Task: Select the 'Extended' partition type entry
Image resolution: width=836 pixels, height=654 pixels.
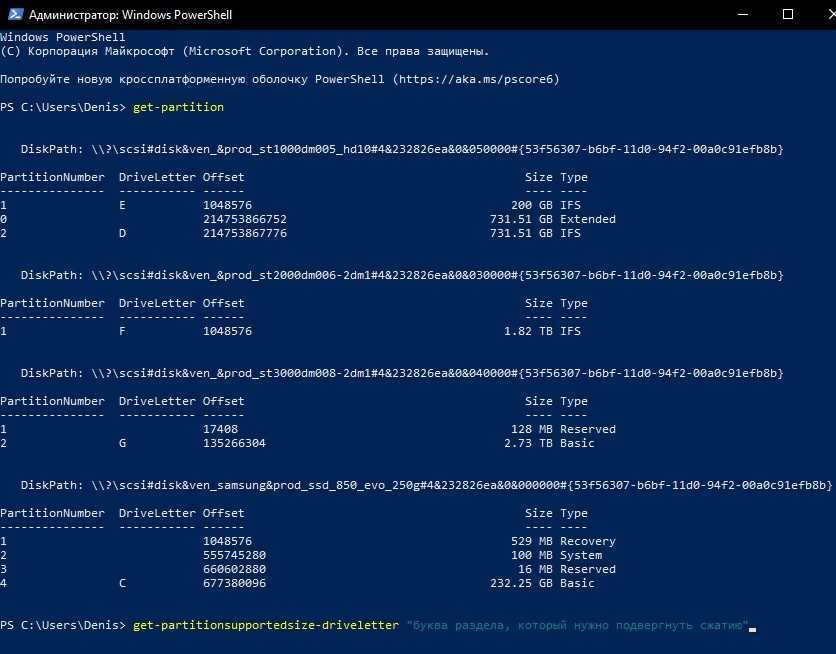Action: click(x=588, y=219)
